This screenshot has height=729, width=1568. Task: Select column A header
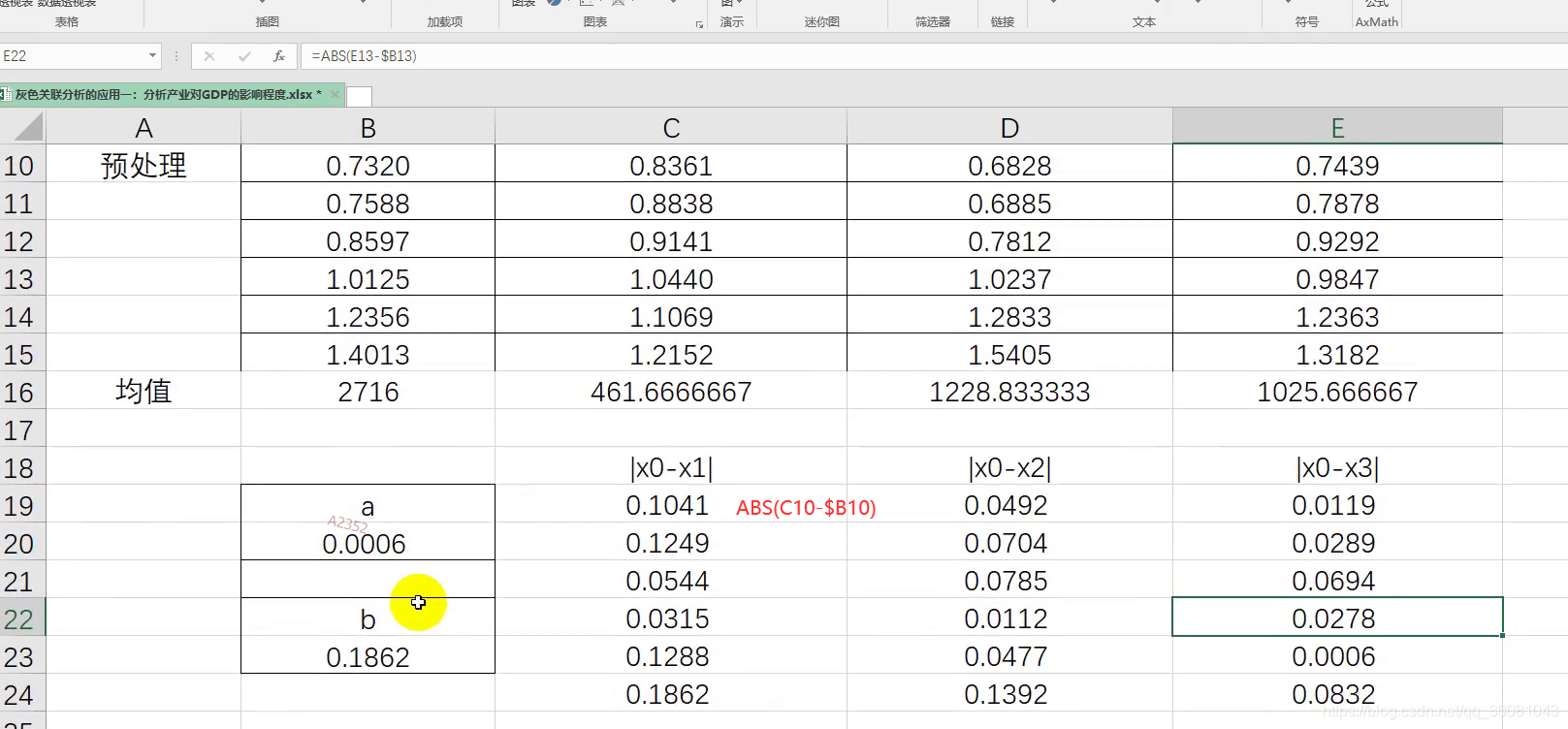[x=144, y=128]
